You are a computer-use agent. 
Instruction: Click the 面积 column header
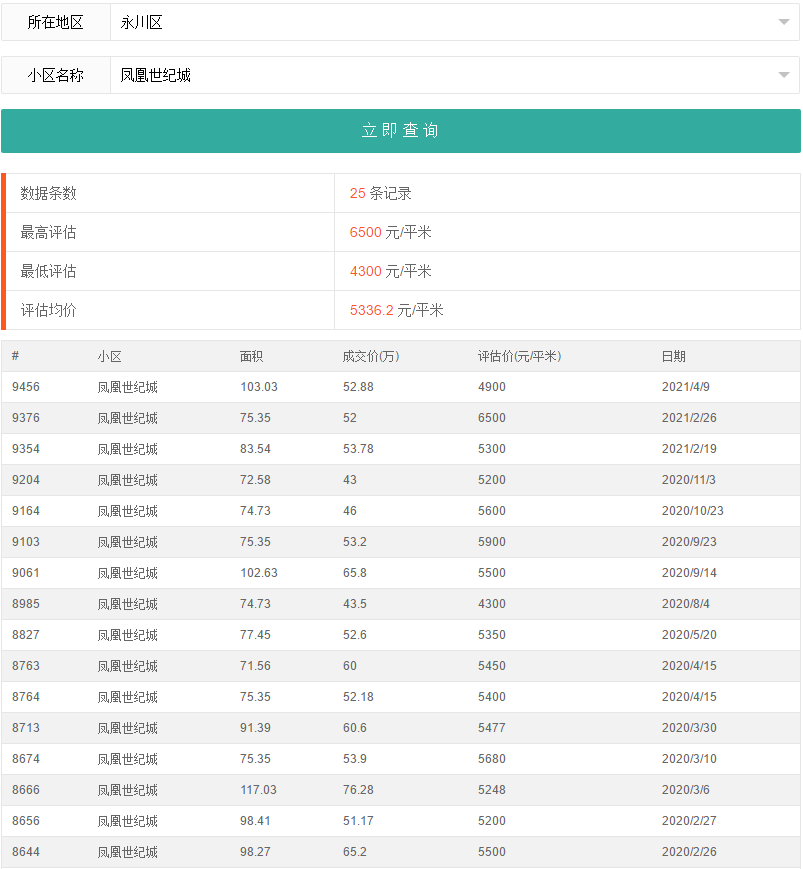point(252,356)
